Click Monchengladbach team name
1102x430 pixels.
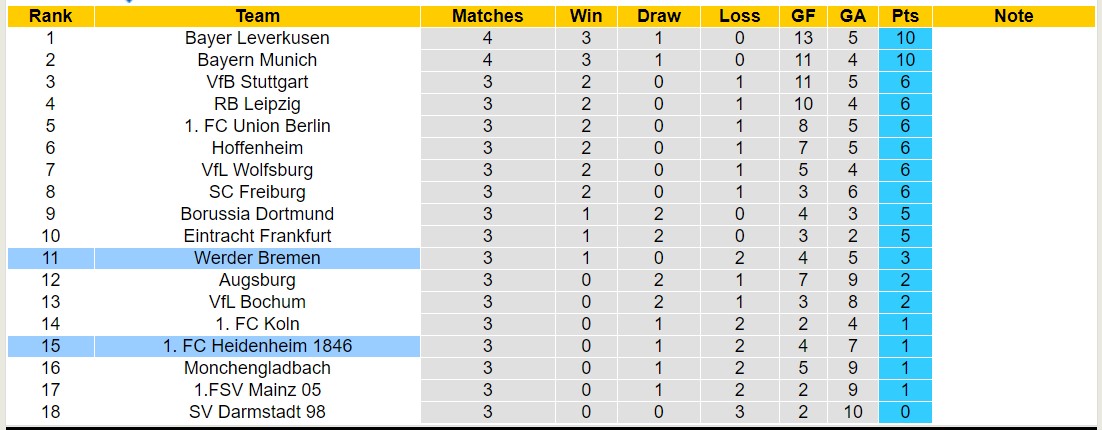pyautogui.click(x=257, y=368)
